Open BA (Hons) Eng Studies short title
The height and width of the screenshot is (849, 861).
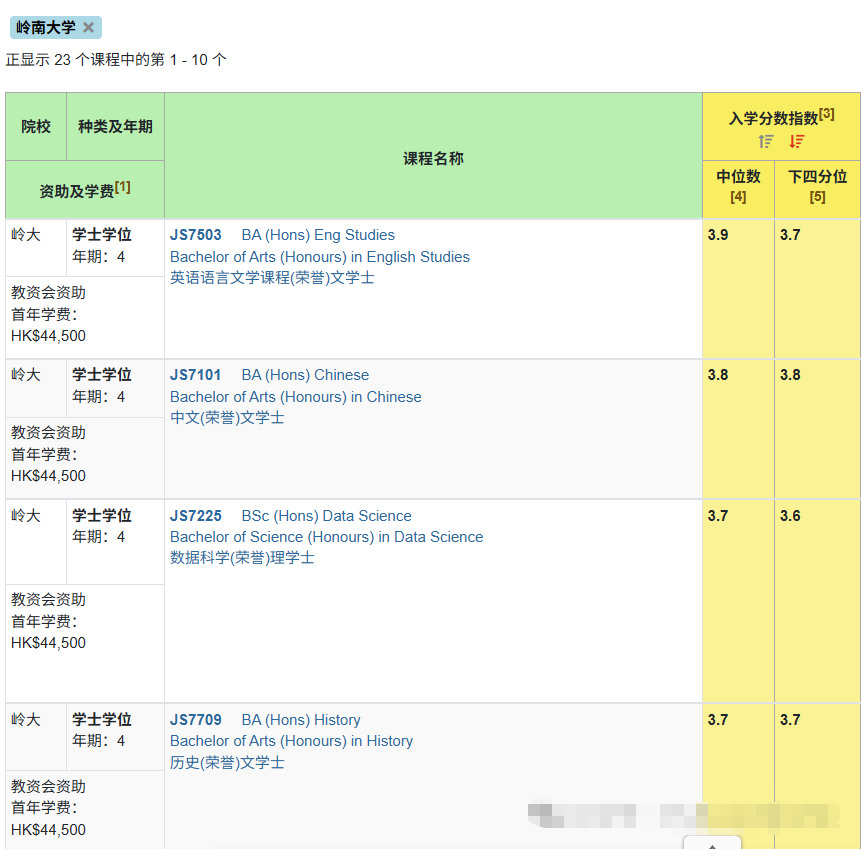(x=318, y=235)
